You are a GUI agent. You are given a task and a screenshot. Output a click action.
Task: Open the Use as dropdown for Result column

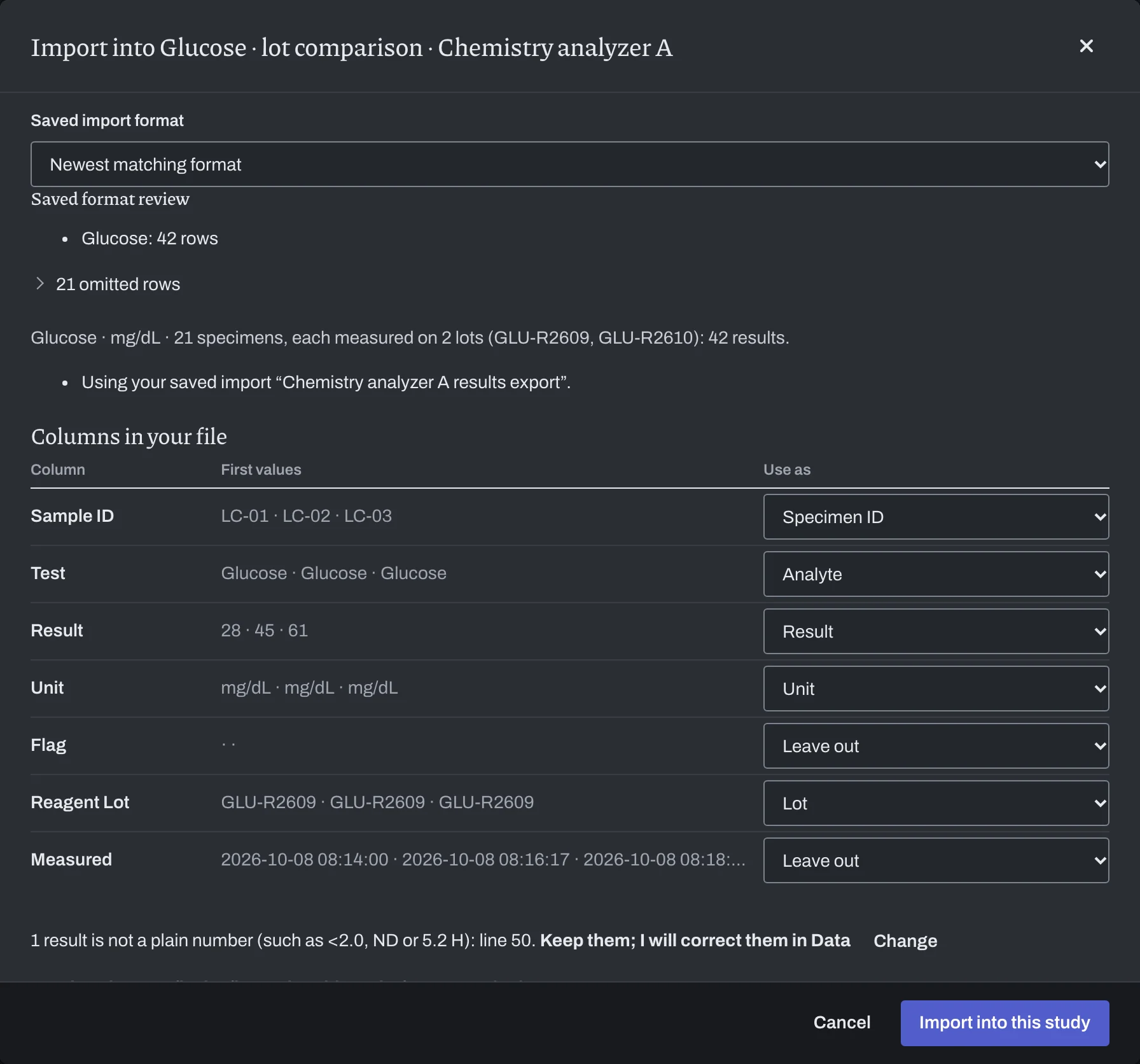936,631
